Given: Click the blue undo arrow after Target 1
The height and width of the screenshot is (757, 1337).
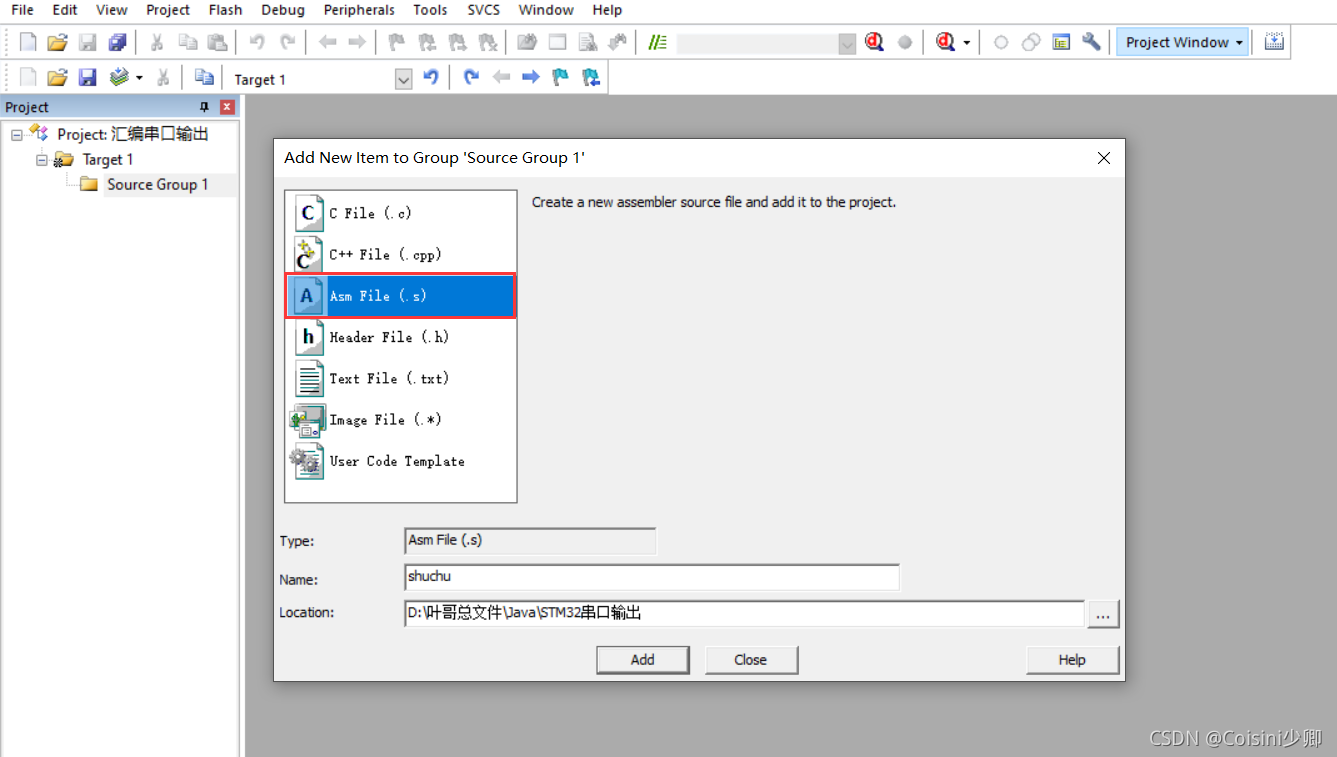Looking at the screenshot, I should click(x=431, y=78).
